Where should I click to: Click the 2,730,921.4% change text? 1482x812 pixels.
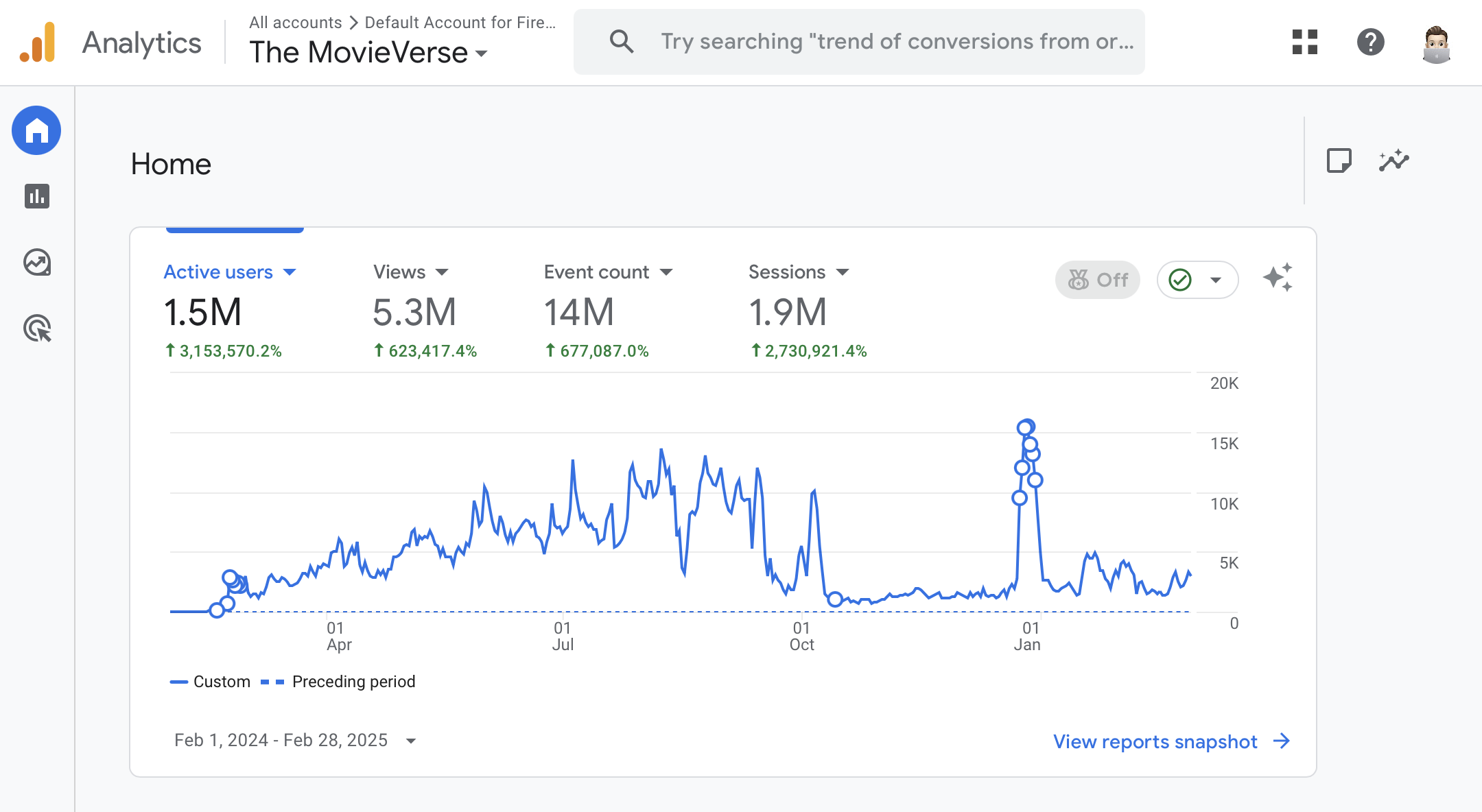point(808,351)
